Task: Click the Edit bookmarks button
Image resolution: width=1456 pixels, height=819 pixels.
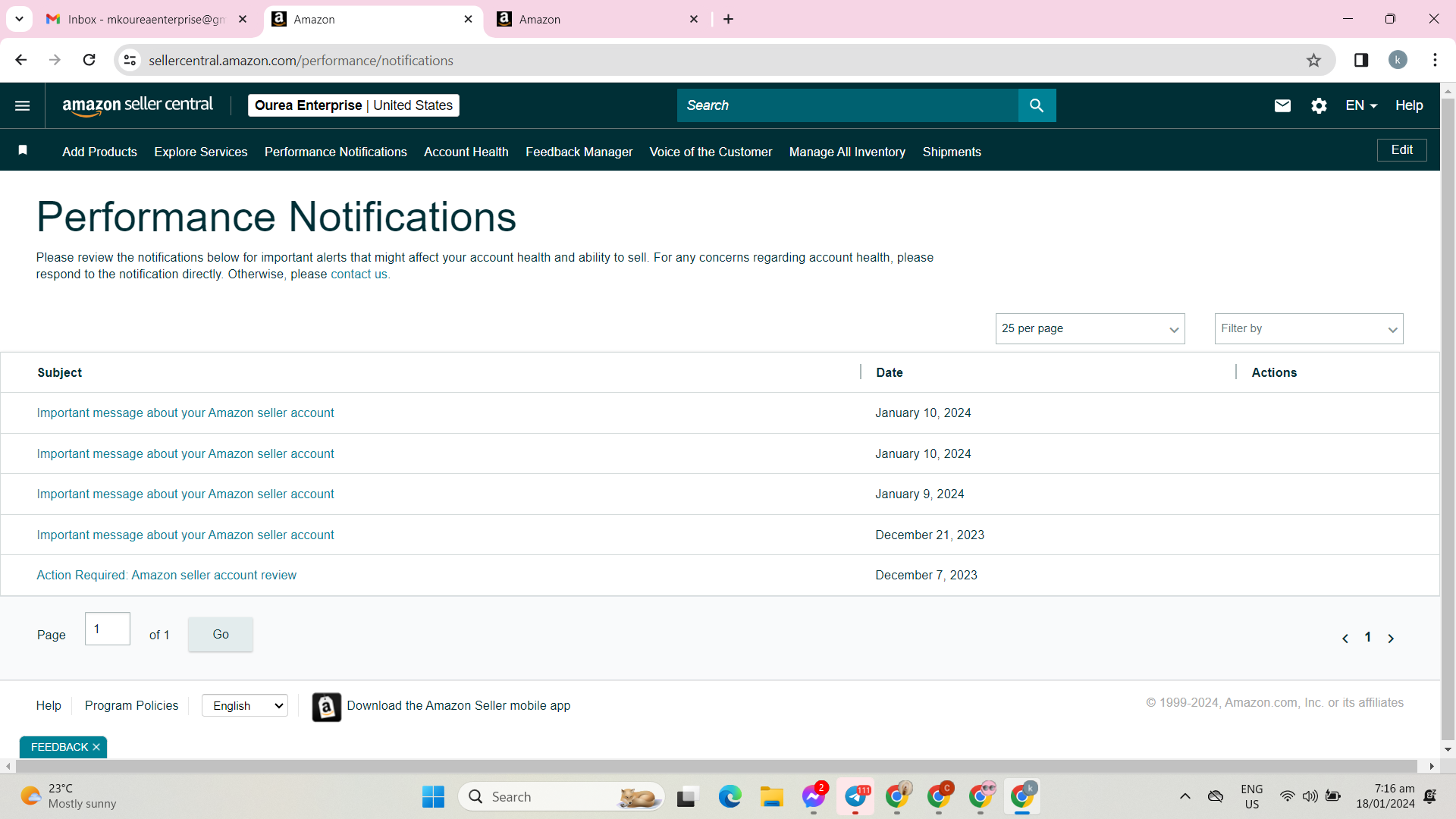Action: tap(1401, 150)
